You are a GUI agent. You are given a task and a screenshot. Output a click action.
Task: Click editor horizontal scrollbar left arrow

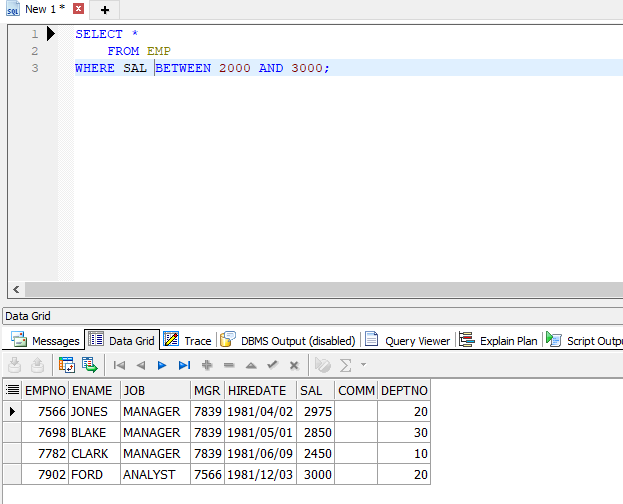(x=16, y=289)
